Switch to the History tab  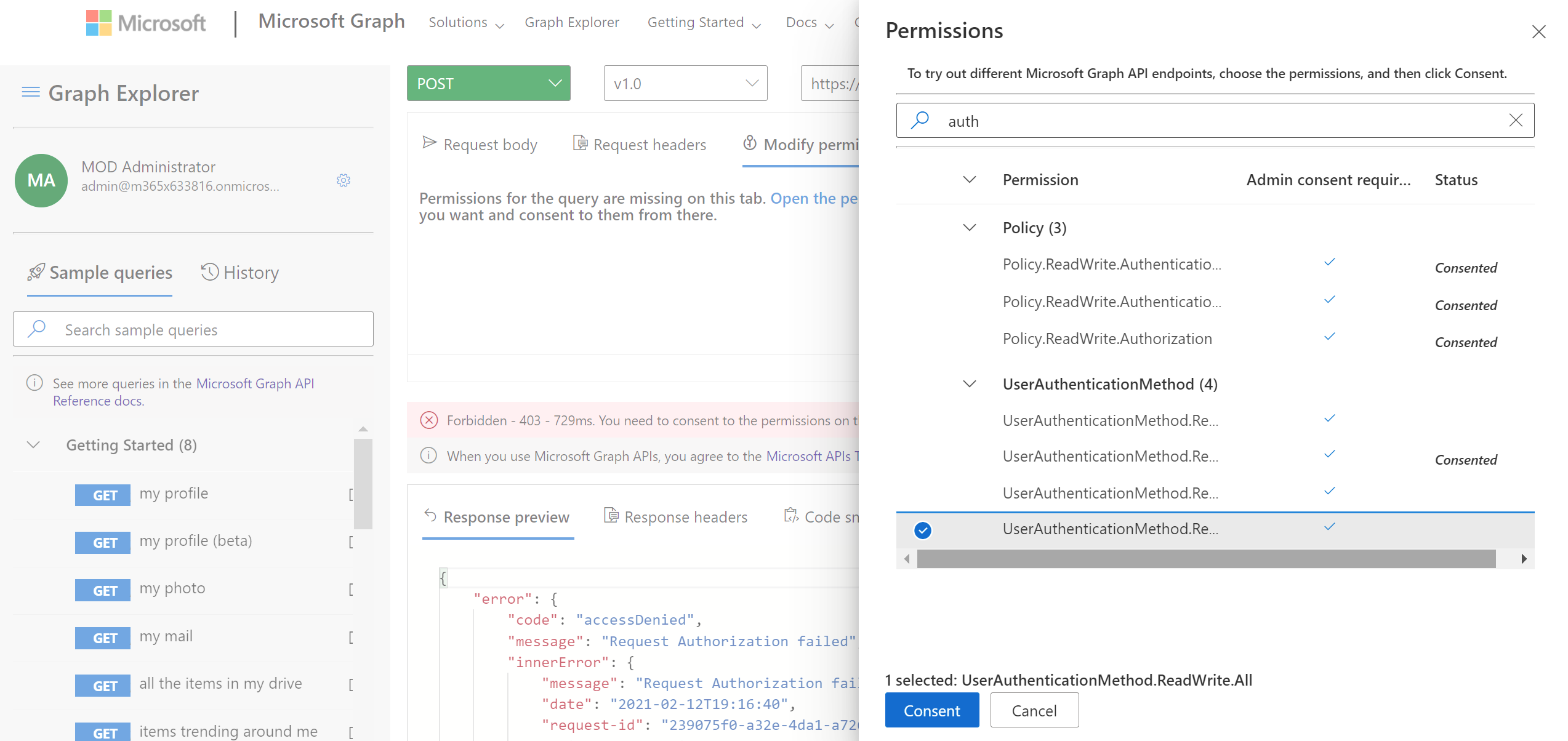tap(240, 273)
